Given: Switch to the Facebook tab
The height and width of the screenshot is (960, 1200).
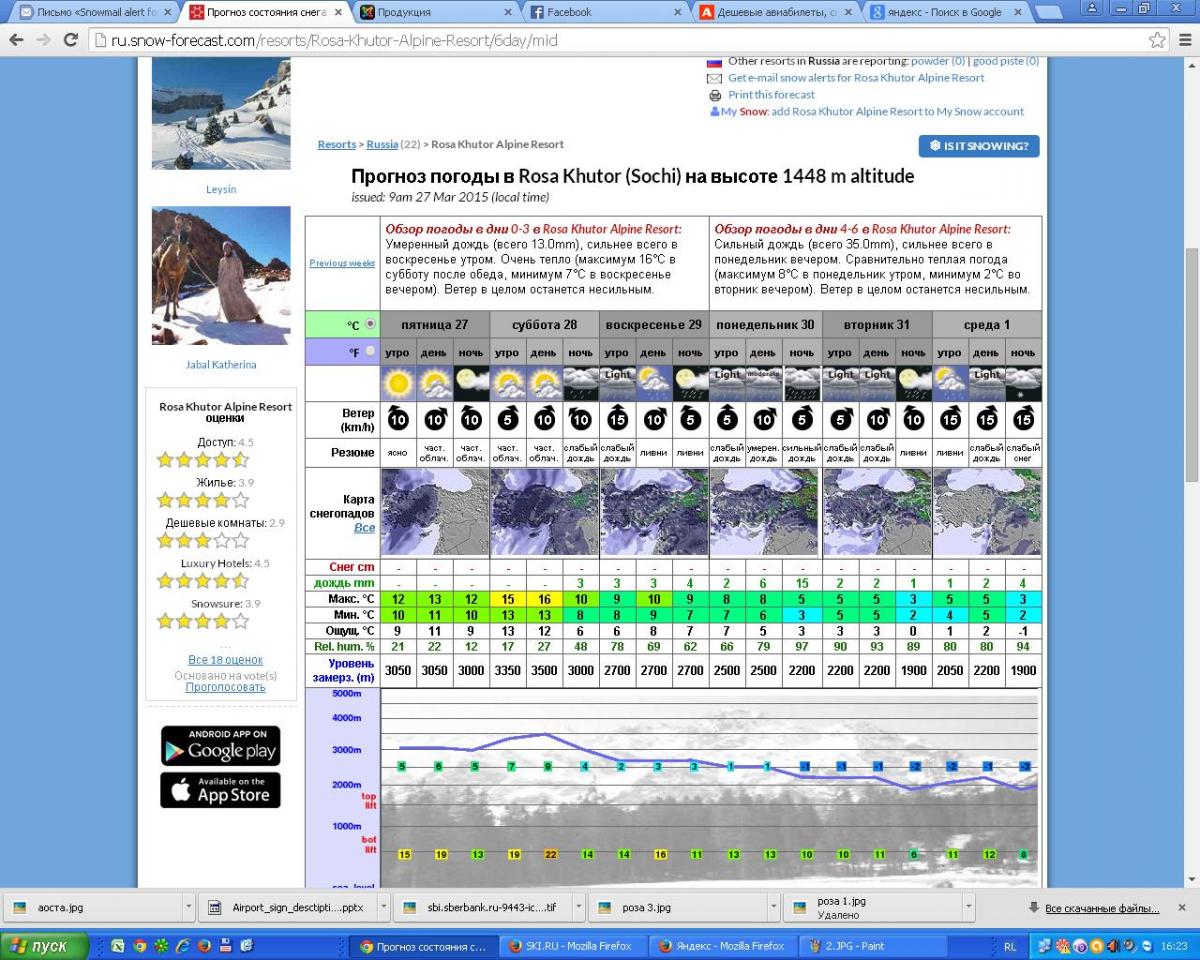Looking at the screenshot, I should pyautogui.click(x=603, y=12).
